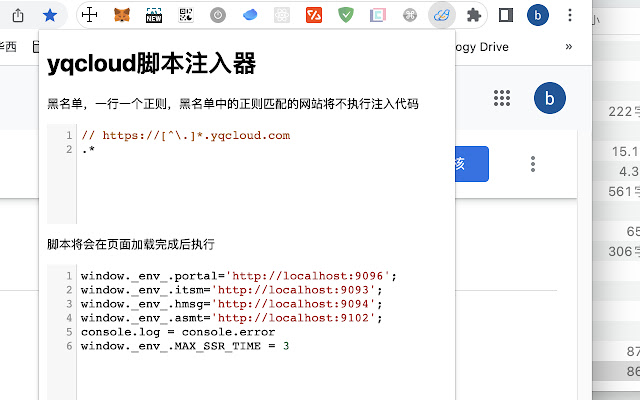Screen dimensions: 640x400
Task: Click the script editor below line 6
Action: [265, 378]
